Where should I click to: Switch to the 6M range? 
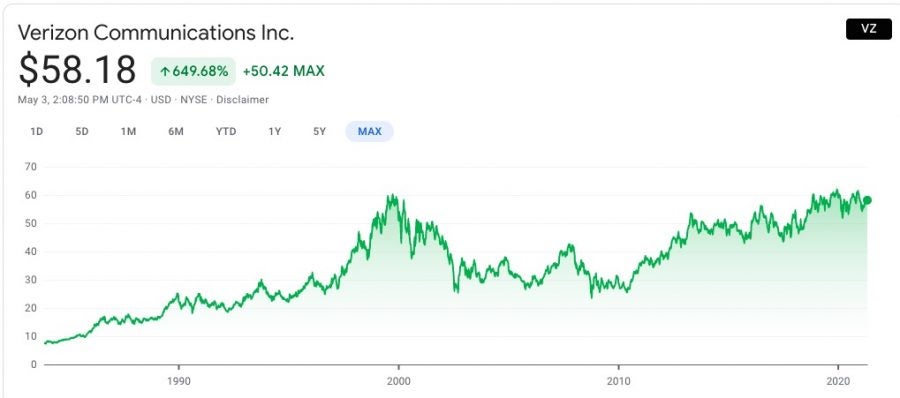[176, 132]
